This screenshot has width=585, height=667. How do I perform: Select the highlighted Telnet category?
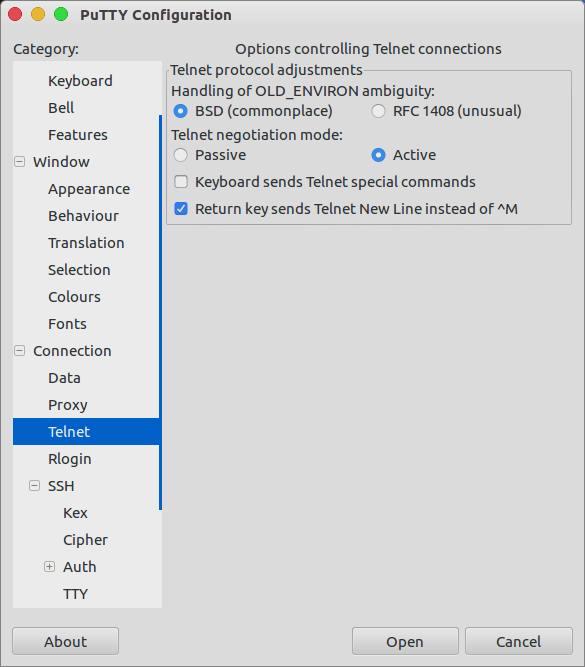[x=86, y=432]
